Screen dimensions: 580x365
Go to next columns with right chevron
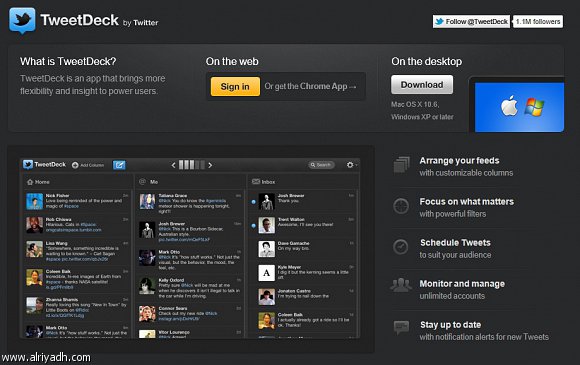coord(210,165)
